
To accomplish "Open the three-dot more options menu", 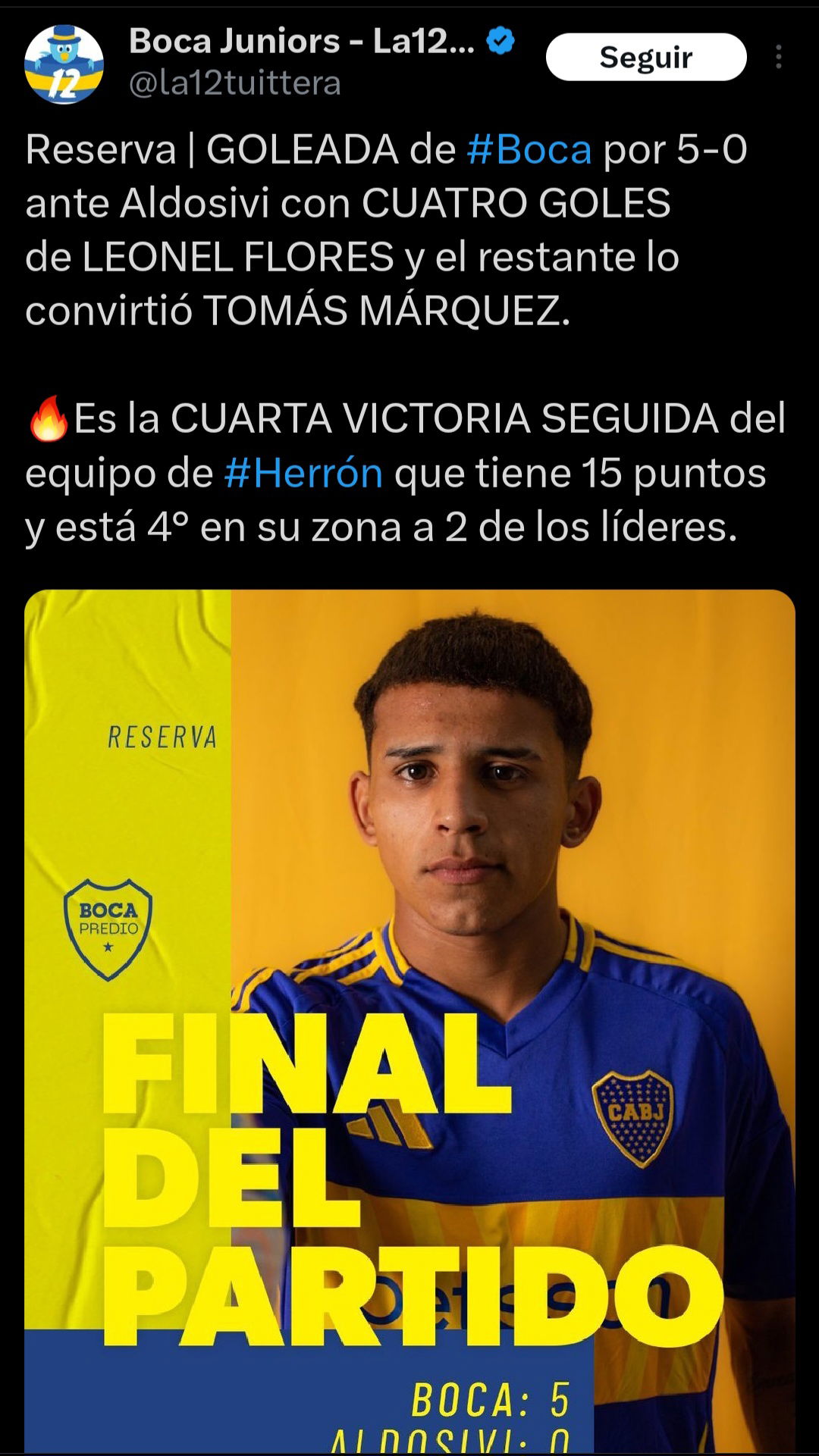I will [779, 57].
